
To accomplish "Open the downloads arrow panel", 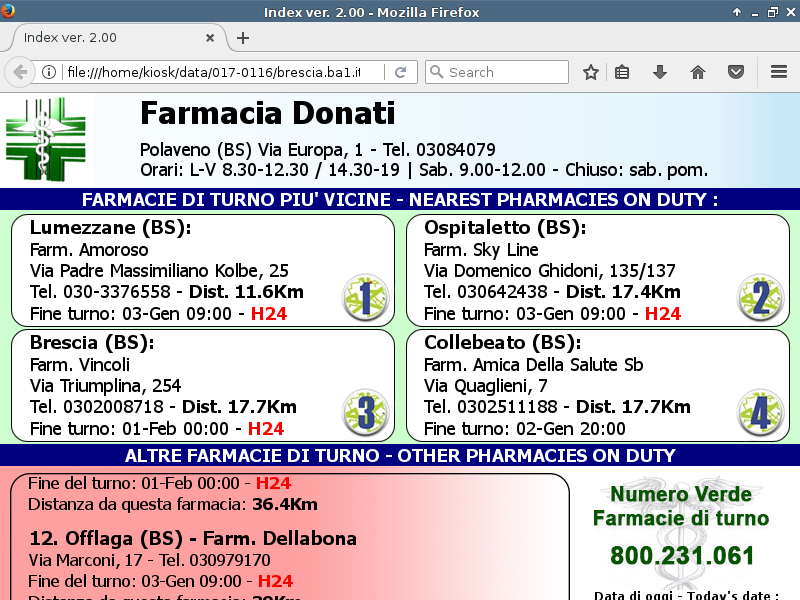I will pos(660,72).
